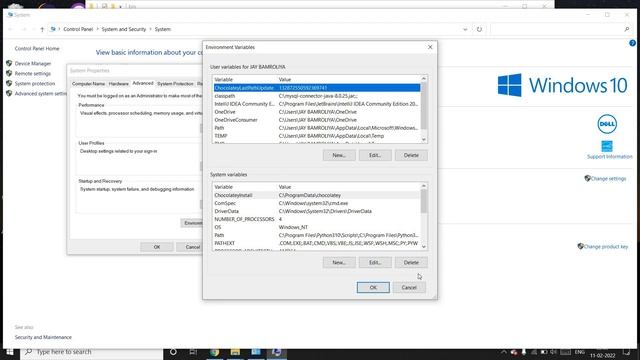Open Support Information link
This screenshot has height=360, width=640.
[x=609, y=157]
